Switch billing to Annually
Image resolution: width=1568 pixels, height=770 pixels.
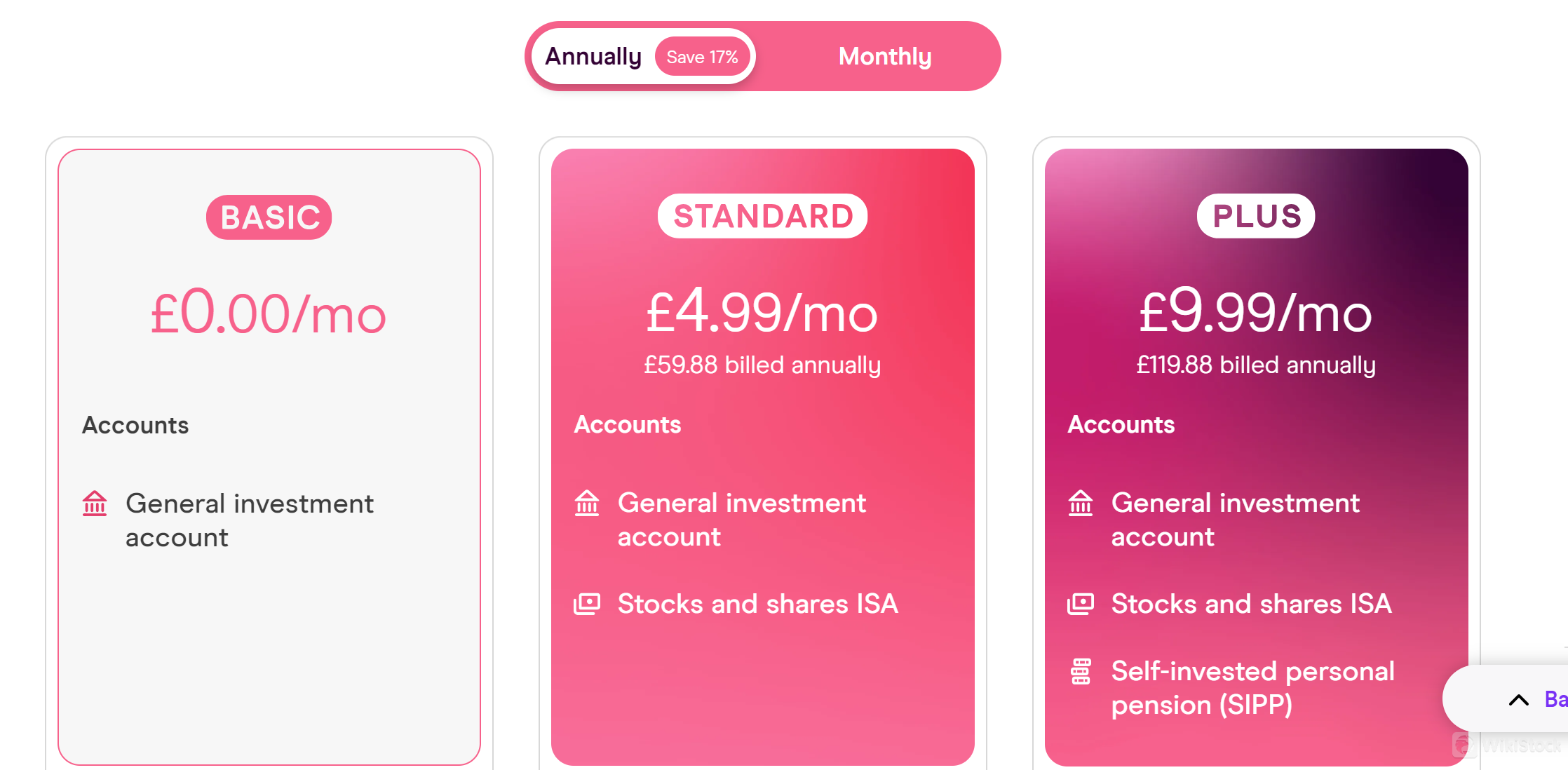pyautogui.click(x=593, y=56)
